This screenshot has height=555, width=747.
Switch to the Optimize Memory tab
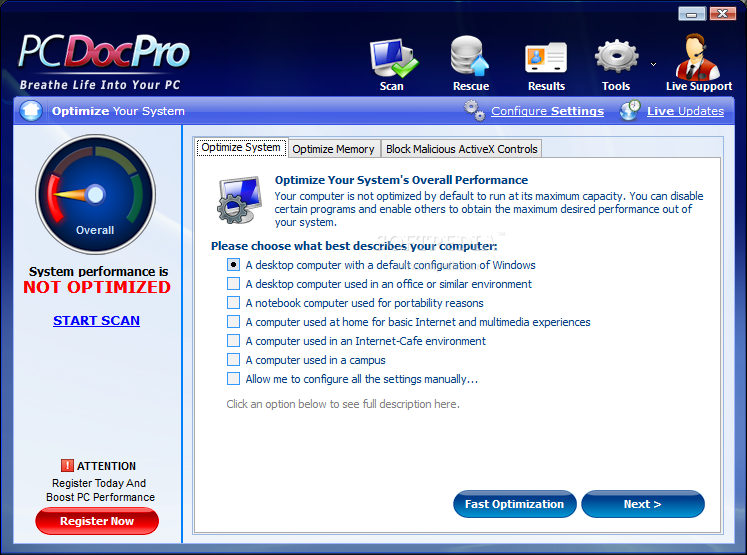click(x=333, y=149)
